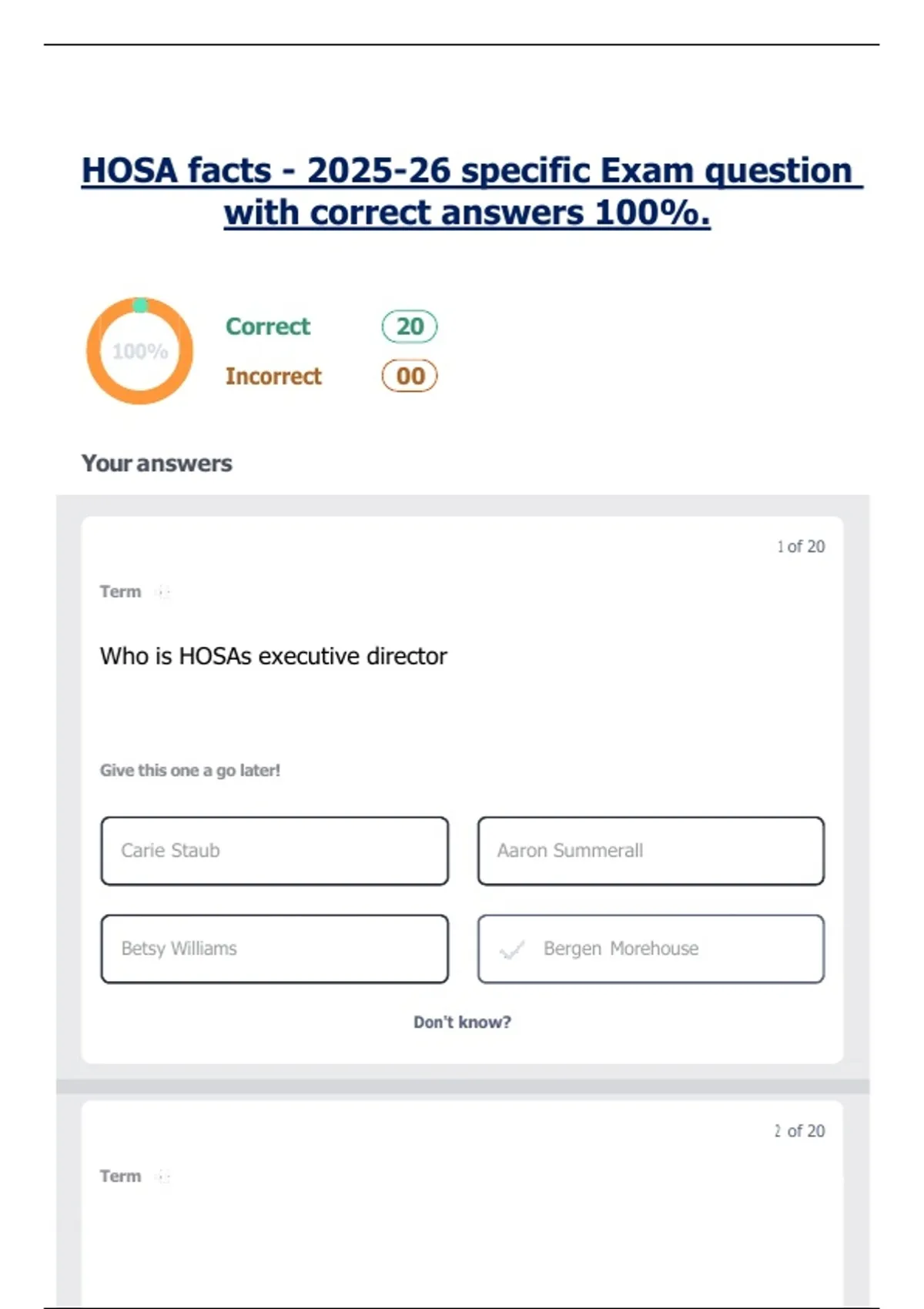Click the Your answers heading

pyautogui.click(x=157, y=464)
